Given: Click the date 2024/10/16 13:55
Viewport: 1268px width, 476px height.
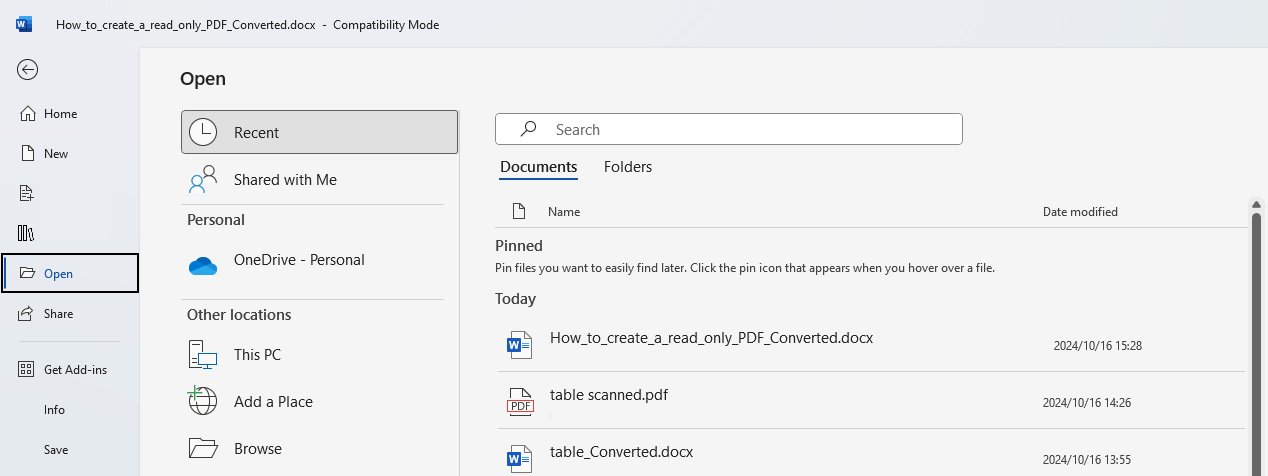Looking at the screenshot, I should (x=1086, y=460).
